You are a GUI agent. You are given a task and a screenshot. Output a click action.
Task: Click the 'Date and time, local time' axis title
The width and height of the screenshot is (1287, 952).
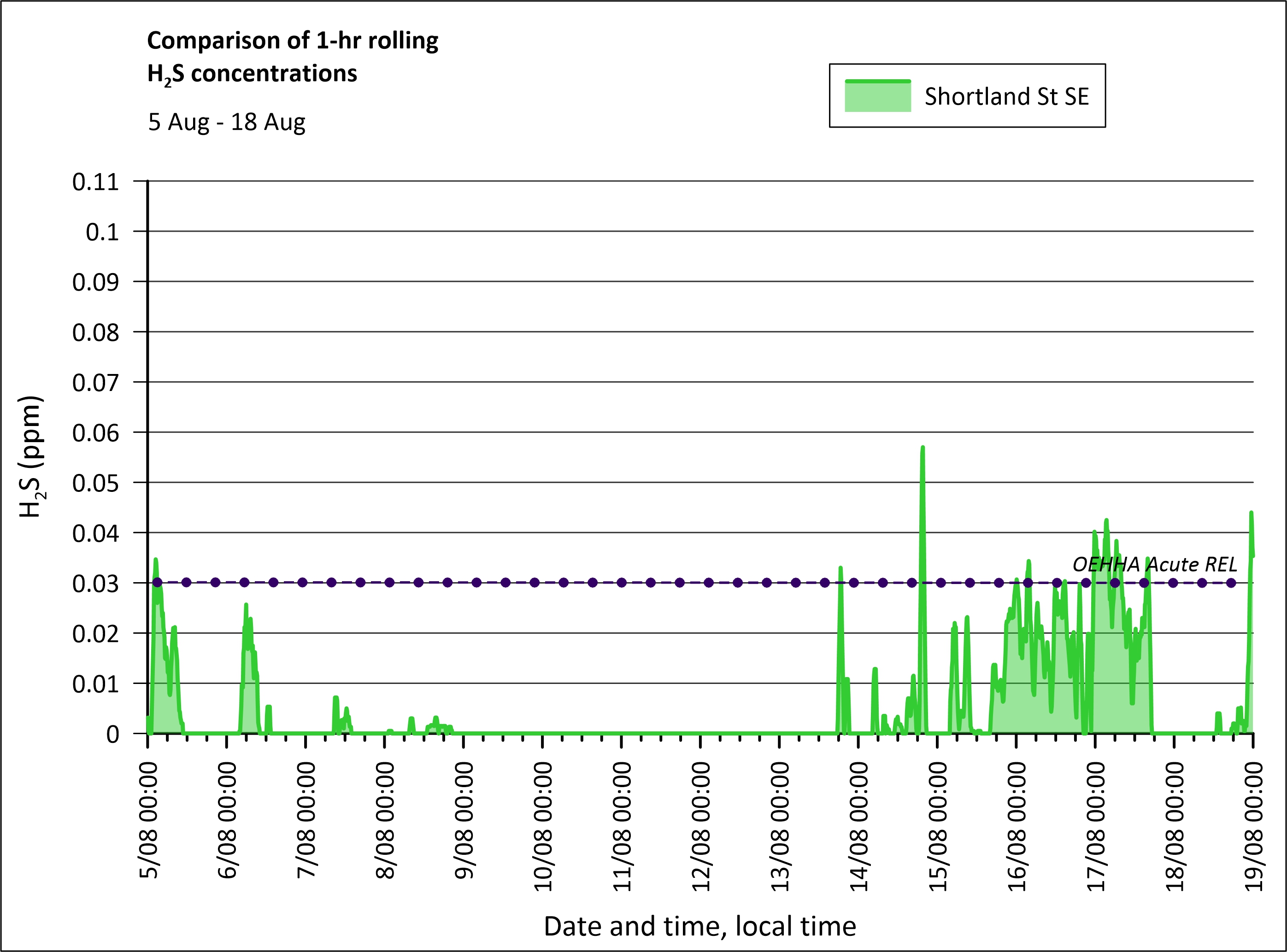pos(699,926)
